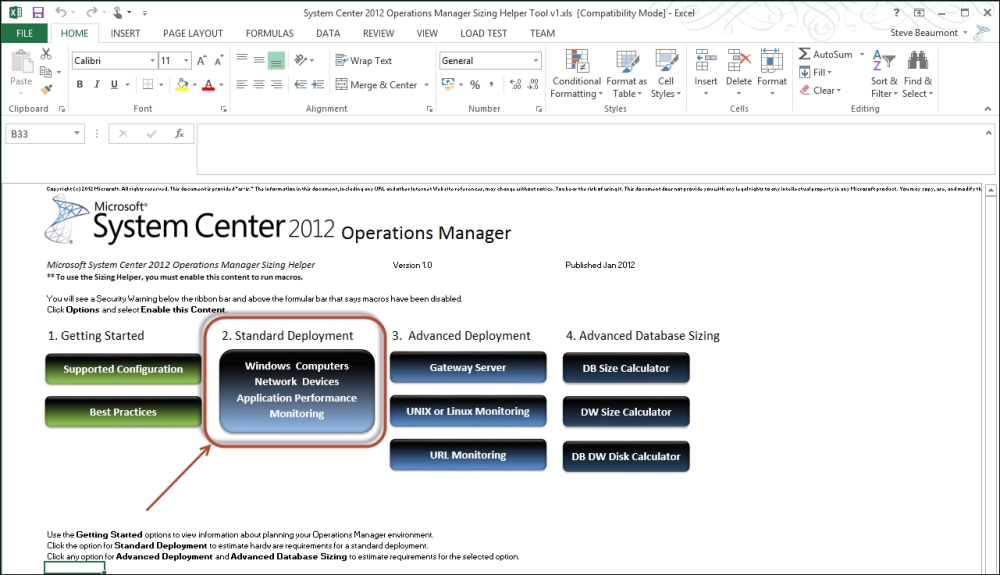Switch to the LOAD TEST tab
Screen dimensions: 1000x575
[x=483, y=33]
